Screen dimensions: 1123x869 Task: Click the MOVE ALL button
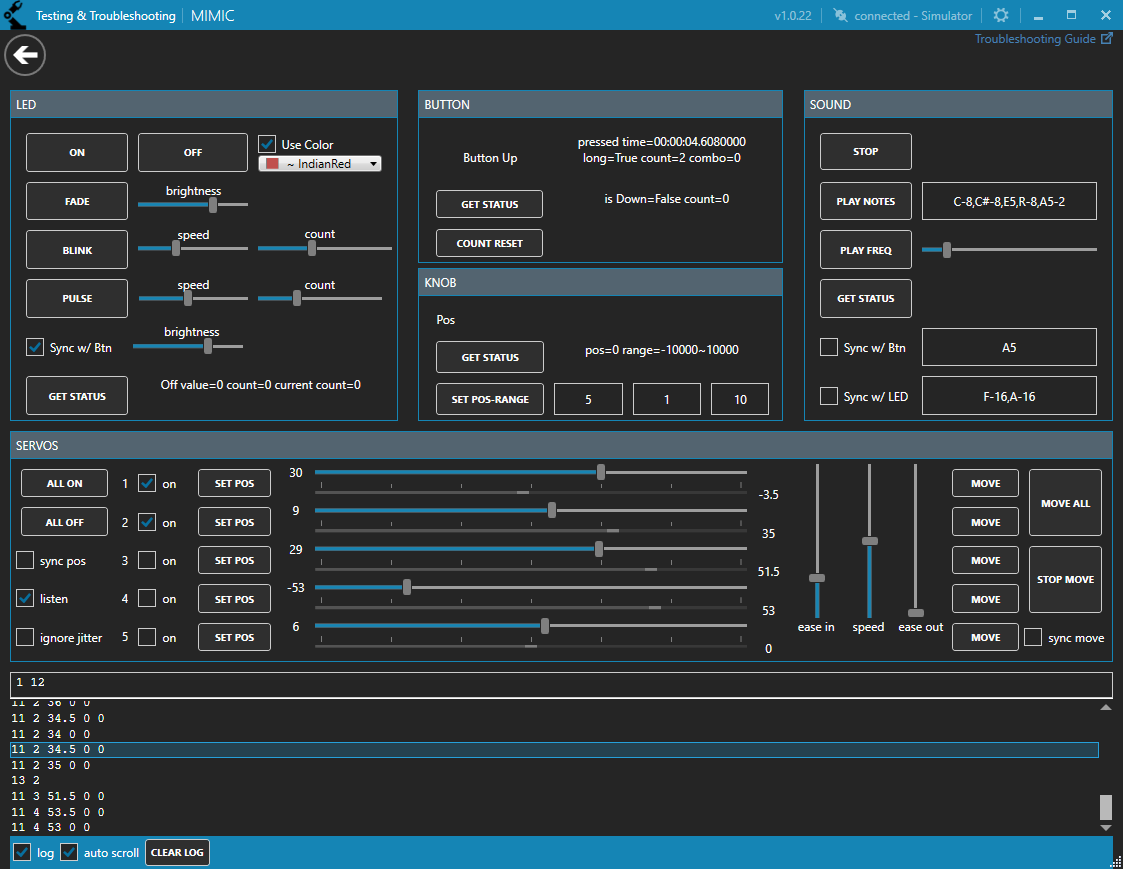pos(1065,503)
